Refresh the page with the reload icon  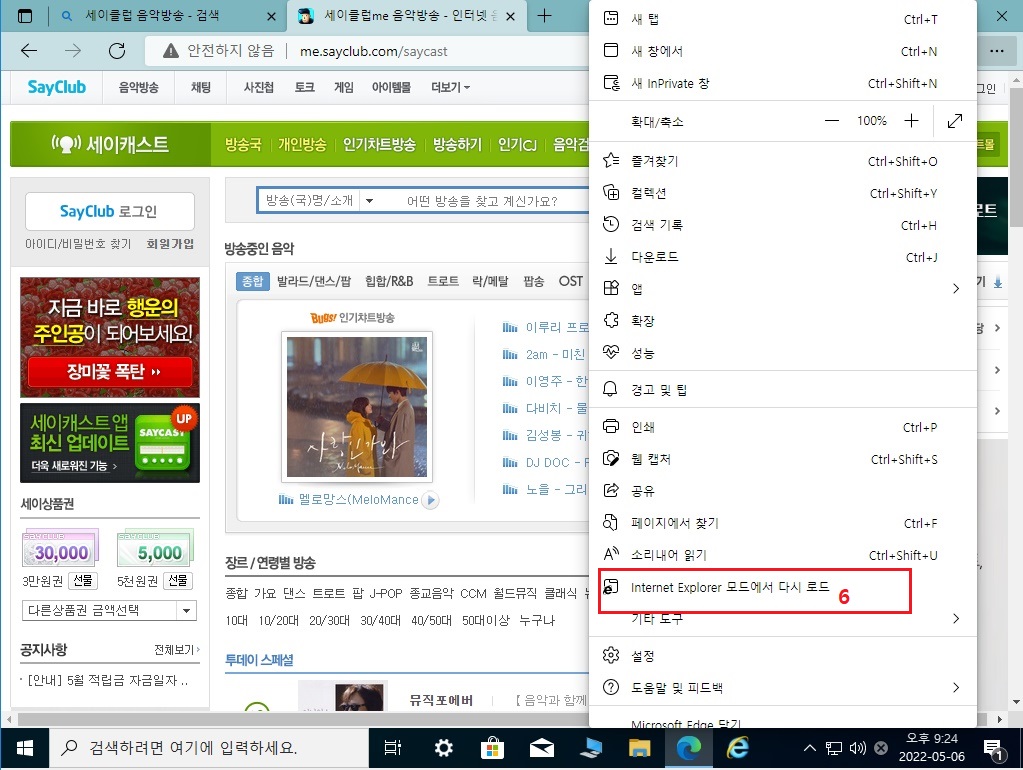pyautogui.click(x=117, y=51)
